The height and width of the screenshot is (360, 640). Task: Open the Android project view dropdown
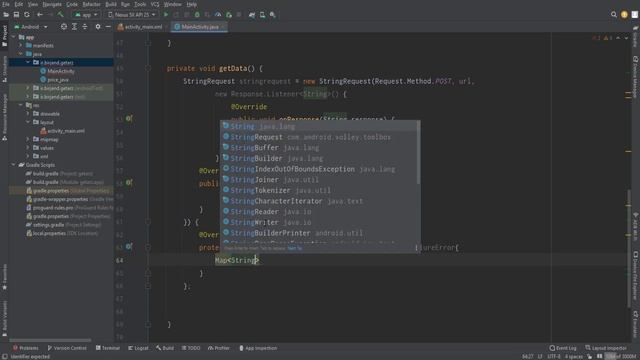[x=31, y=27]
